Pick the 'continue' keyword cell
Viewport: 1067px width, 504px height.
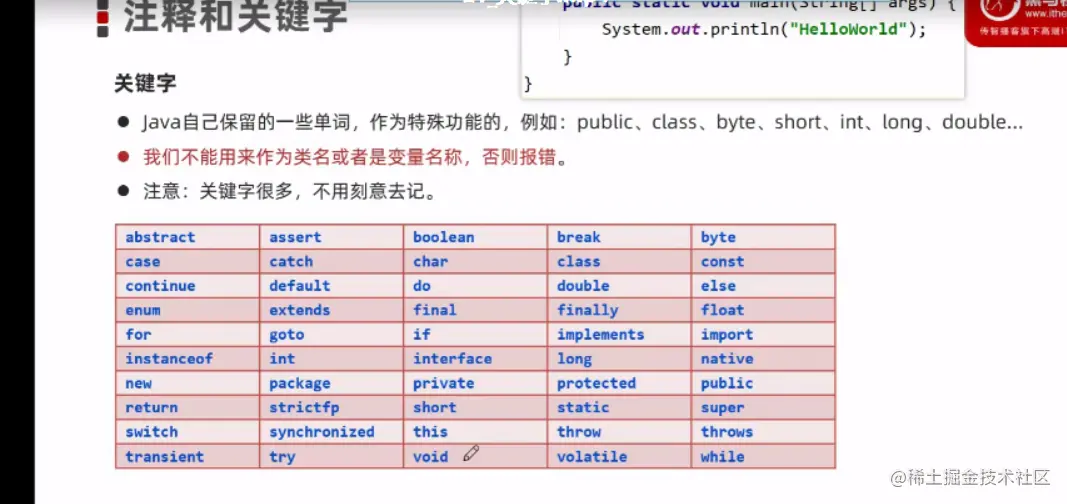187,286
